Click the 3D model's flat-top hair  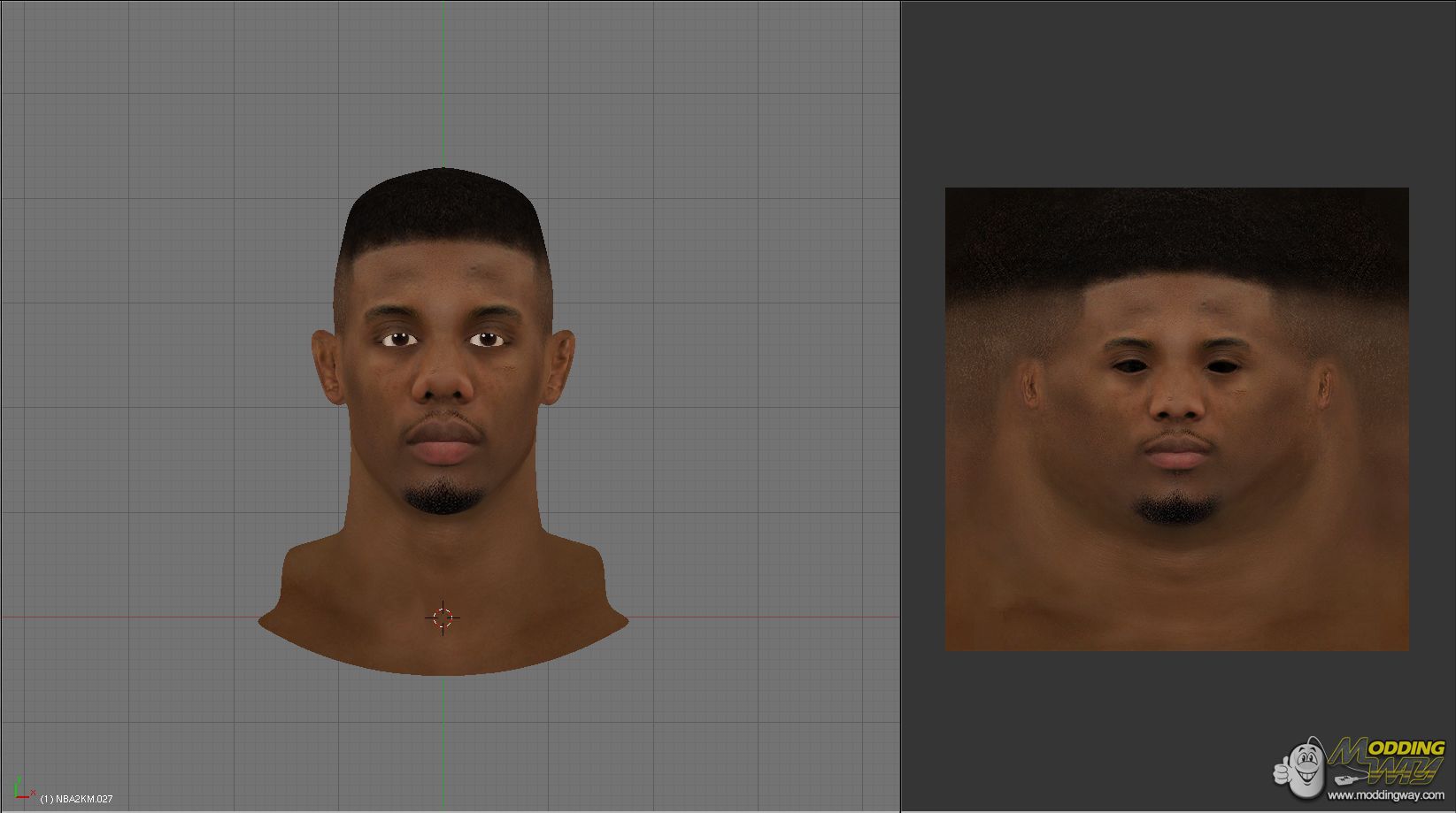pyautogui.click(x=443, y=208)
